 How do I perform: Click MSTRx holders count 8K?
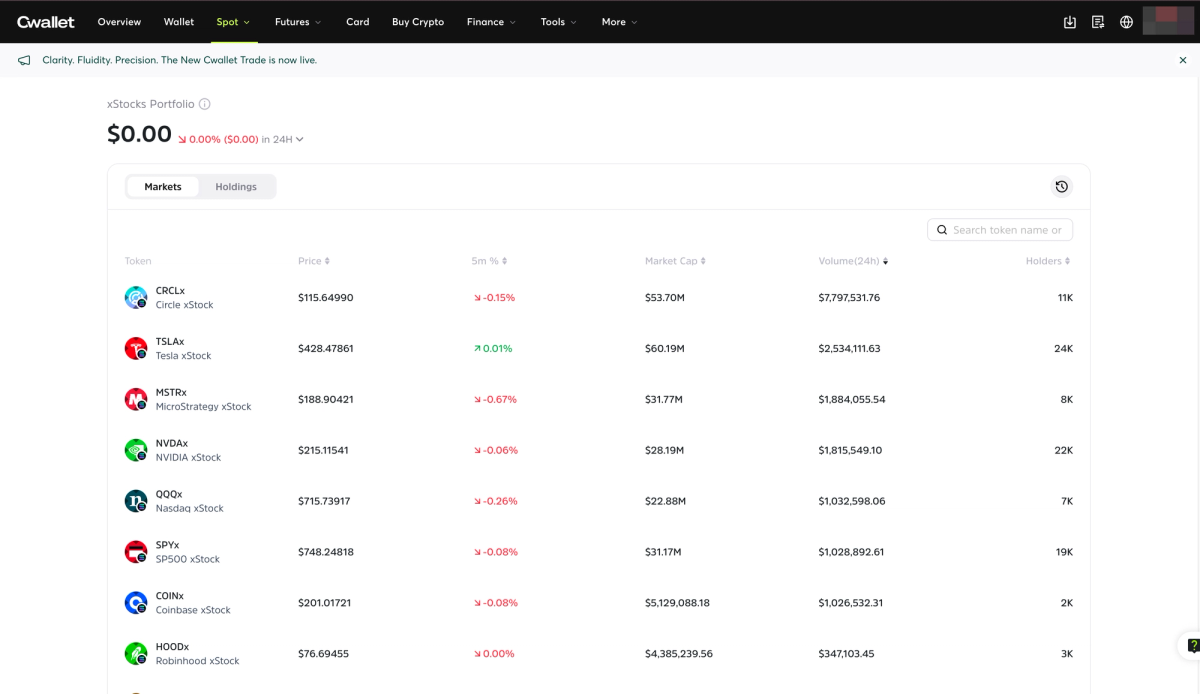click(1067, 400)
